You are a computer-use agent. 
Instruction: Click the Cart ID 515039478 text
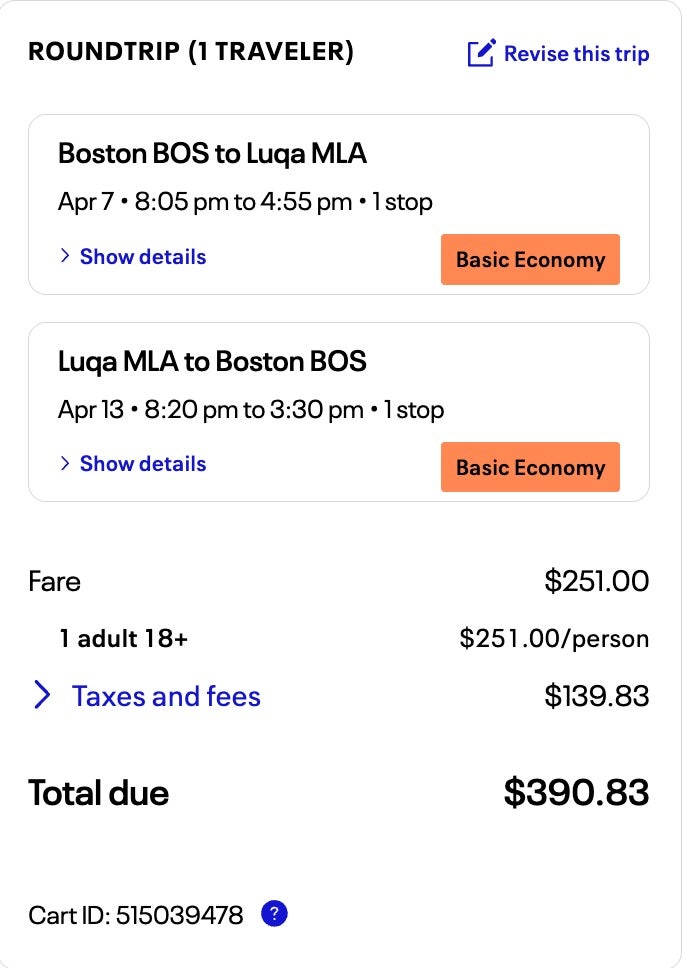(136, 914)
